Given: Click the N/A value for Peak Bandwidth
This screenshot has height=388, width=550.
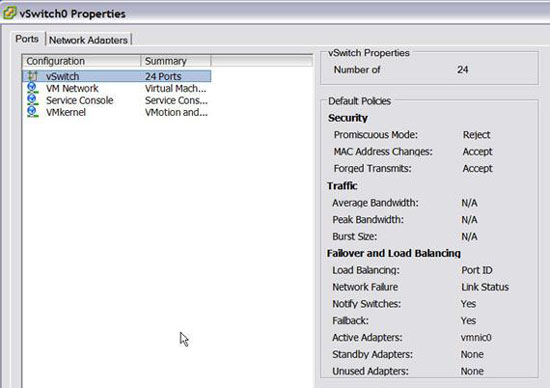Looking at the screenshot, I should [469, 220].
